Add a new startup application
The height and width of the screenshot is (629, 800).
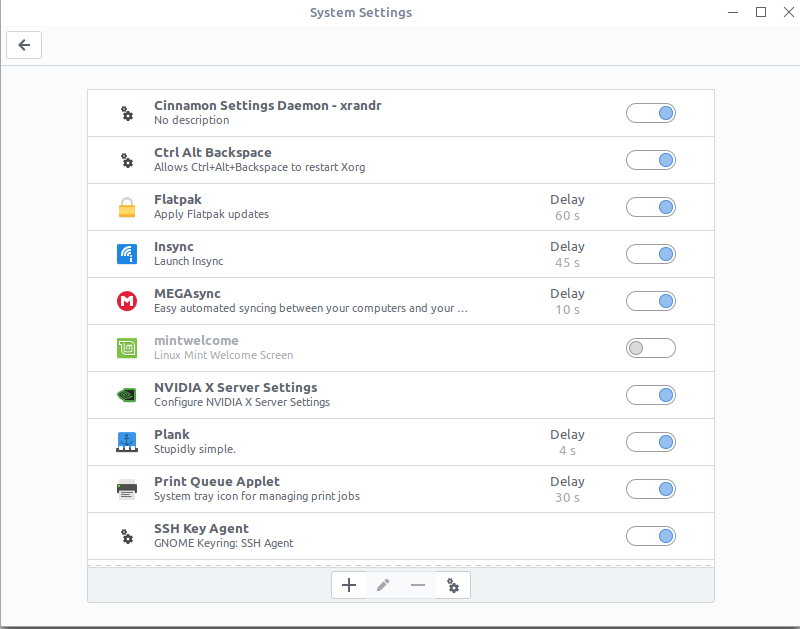349,585
